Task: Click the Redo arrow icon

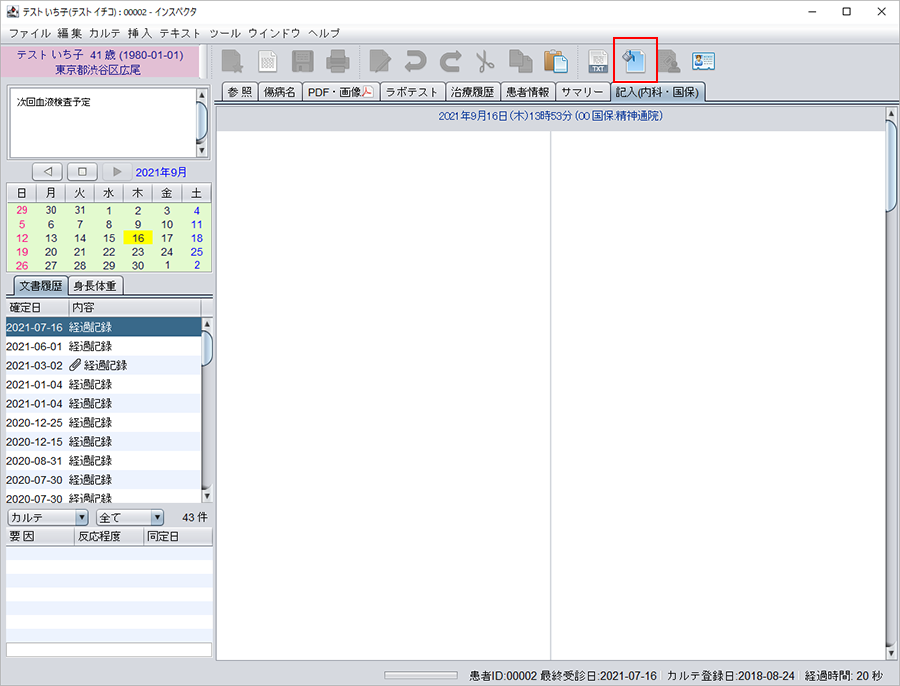Action: pos(450,61)
